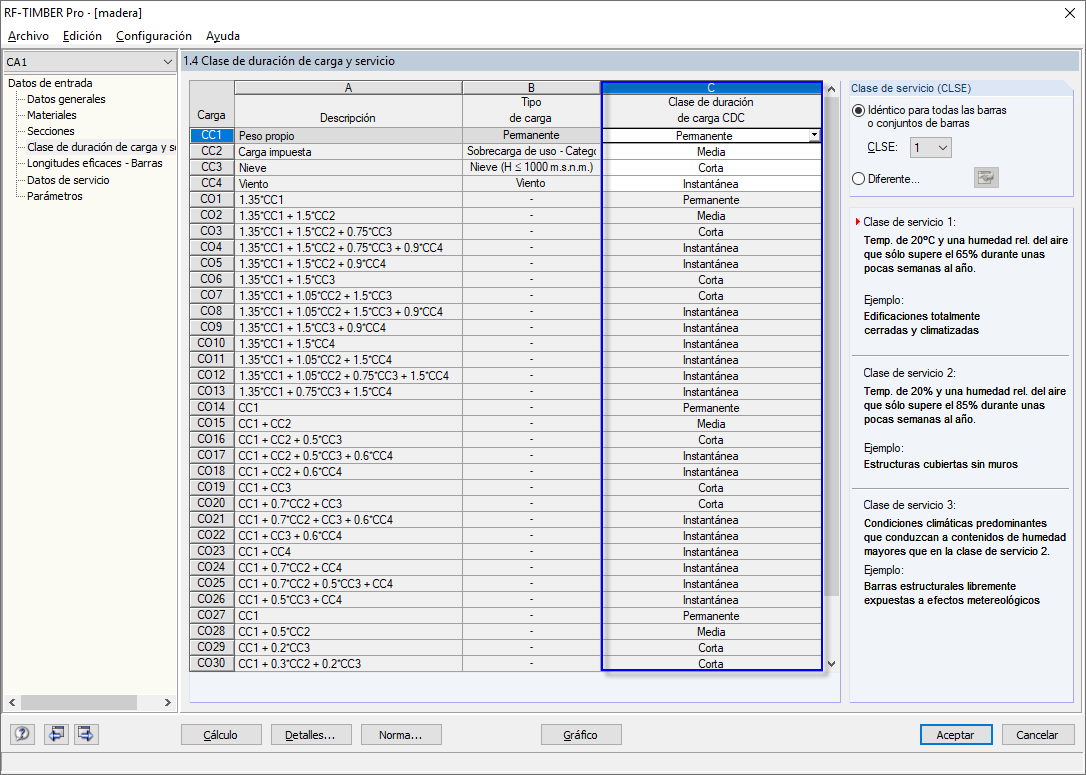Open CC1 load duration class dropdown arrow
The image size is (1086, 775).
814,136
